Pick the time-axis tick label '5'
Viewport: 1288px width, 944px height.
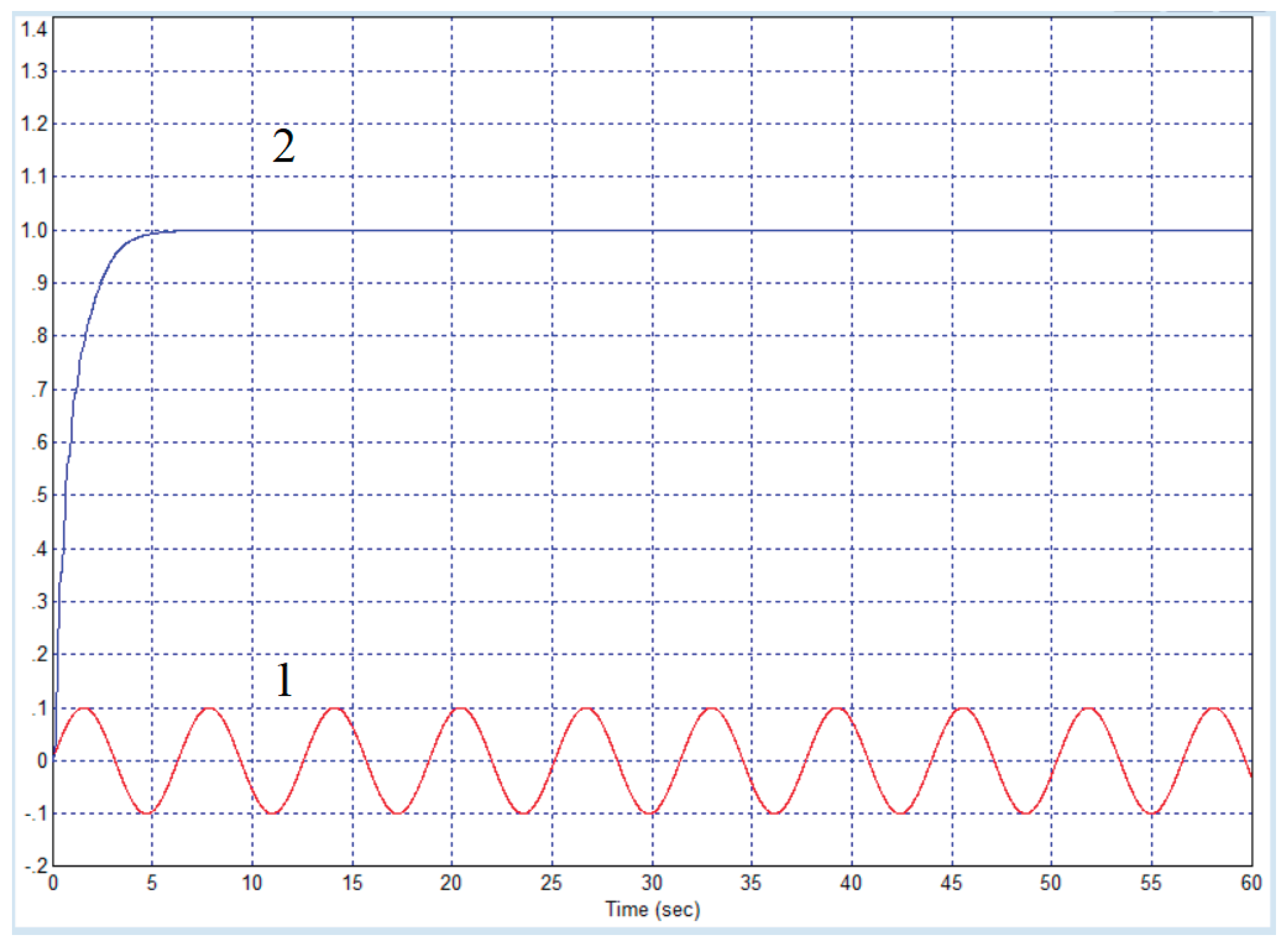[x=152, y=883]
